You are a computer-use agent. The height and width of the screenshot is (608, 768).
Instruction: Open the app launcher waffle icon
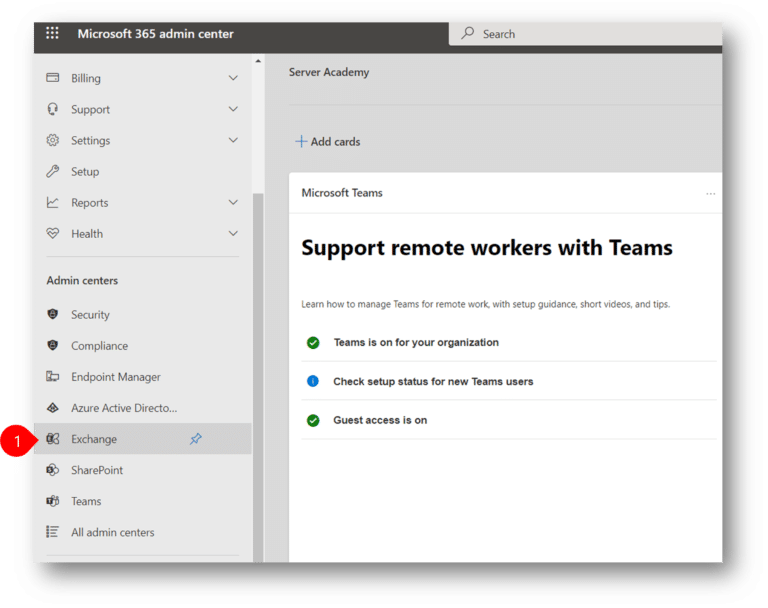[53, 34]
